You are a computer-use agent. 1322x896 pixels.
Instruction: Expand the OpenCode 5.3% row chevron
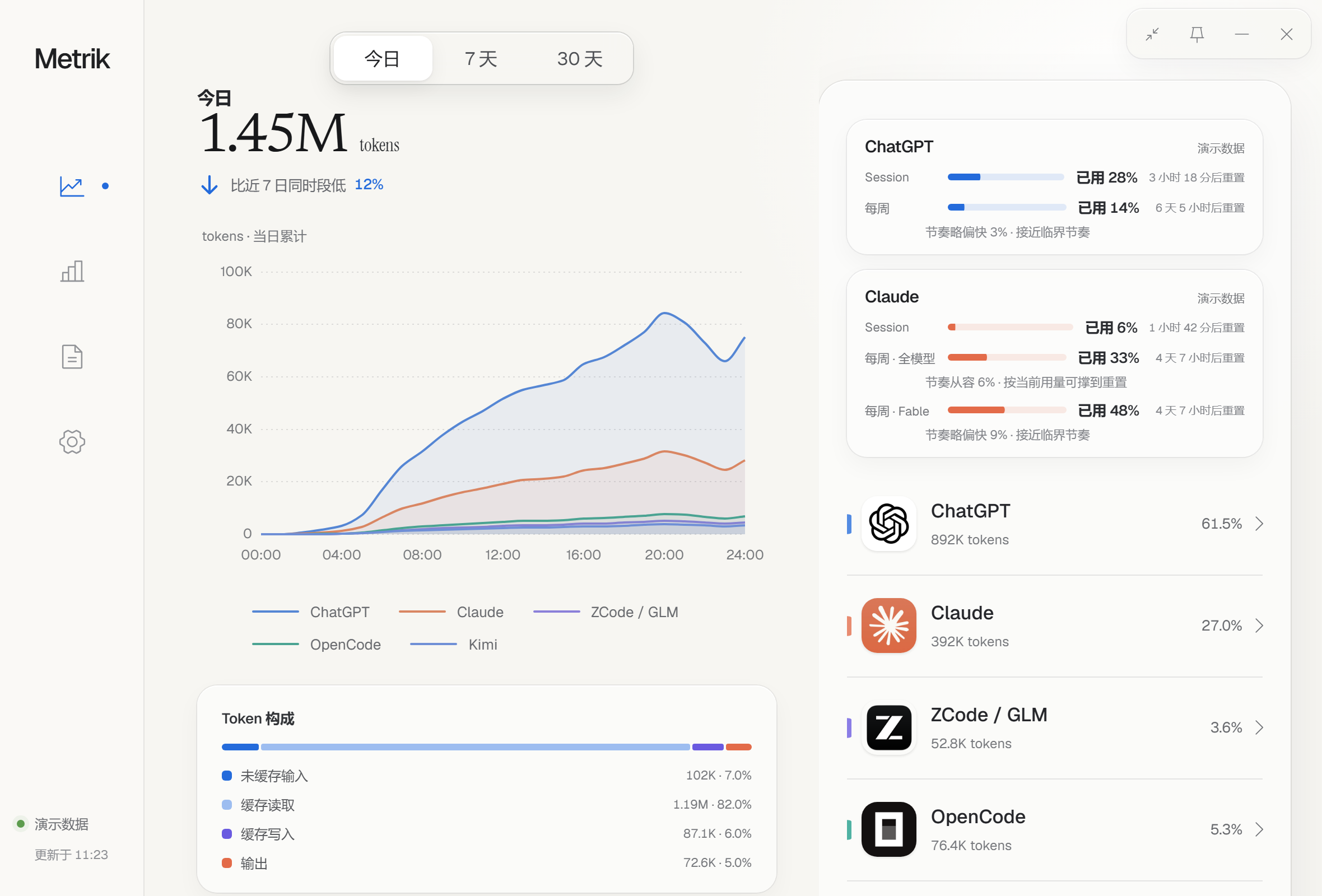tap(1259, 829)
